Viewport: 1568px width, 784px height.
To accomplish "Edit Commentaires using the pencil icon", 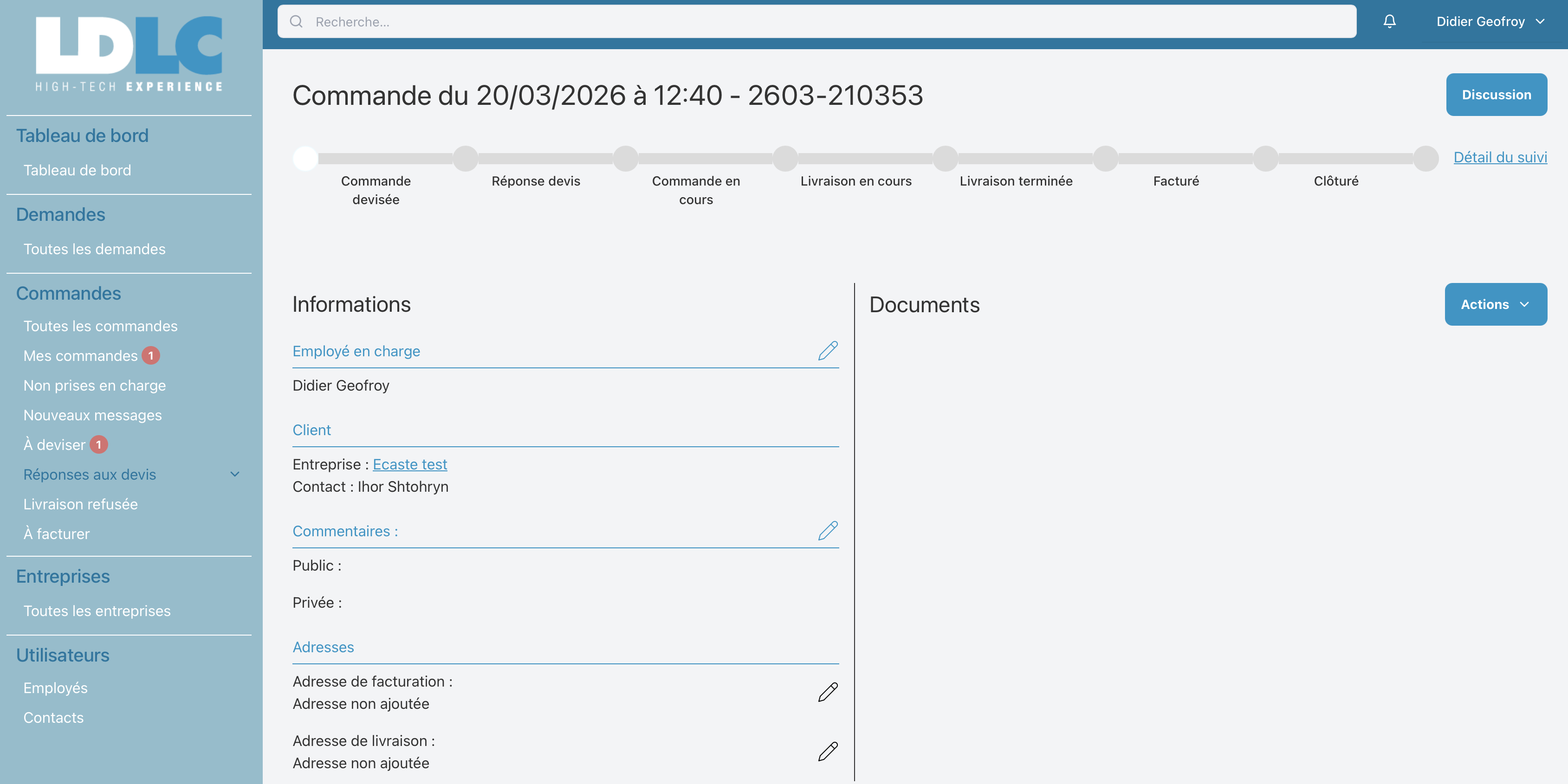I will point(828,531).
